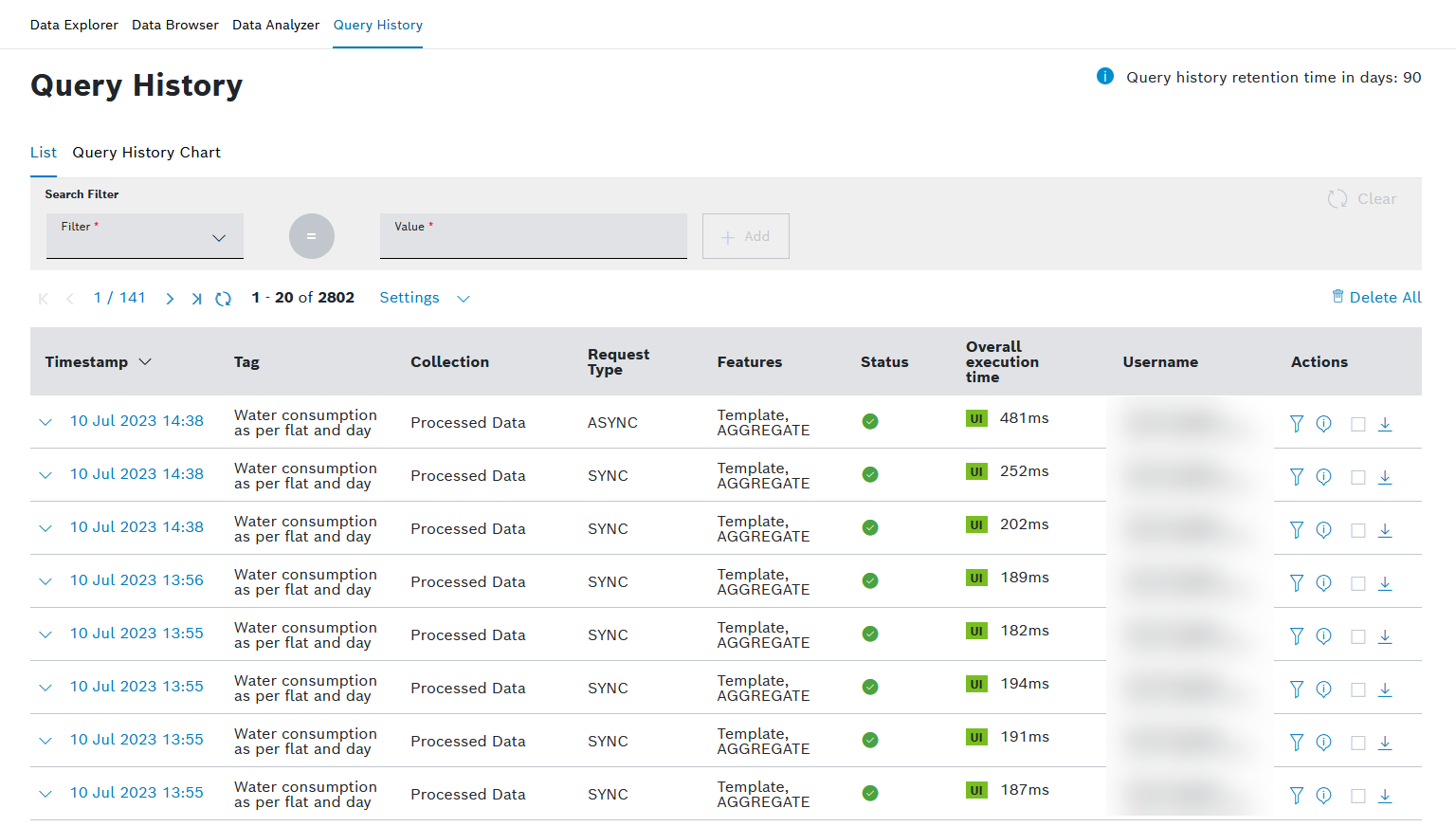
Task: Go to the next page of results
Action: [x=170, y=299]
